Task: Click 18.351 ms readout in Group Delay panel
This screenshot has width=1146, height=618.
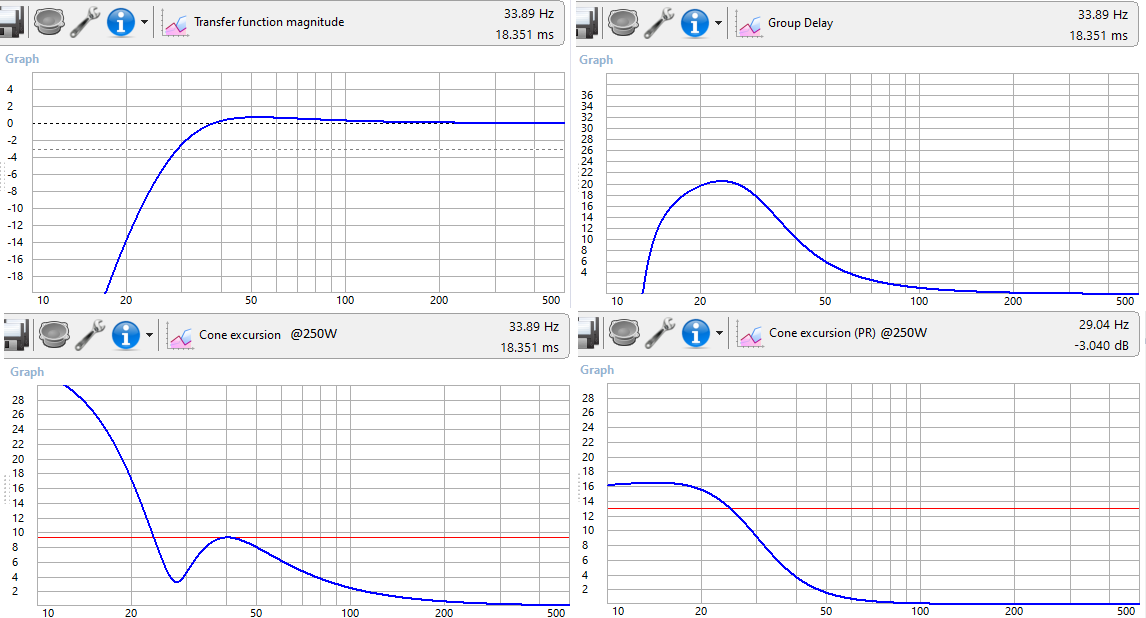Action: point(1098,35)
